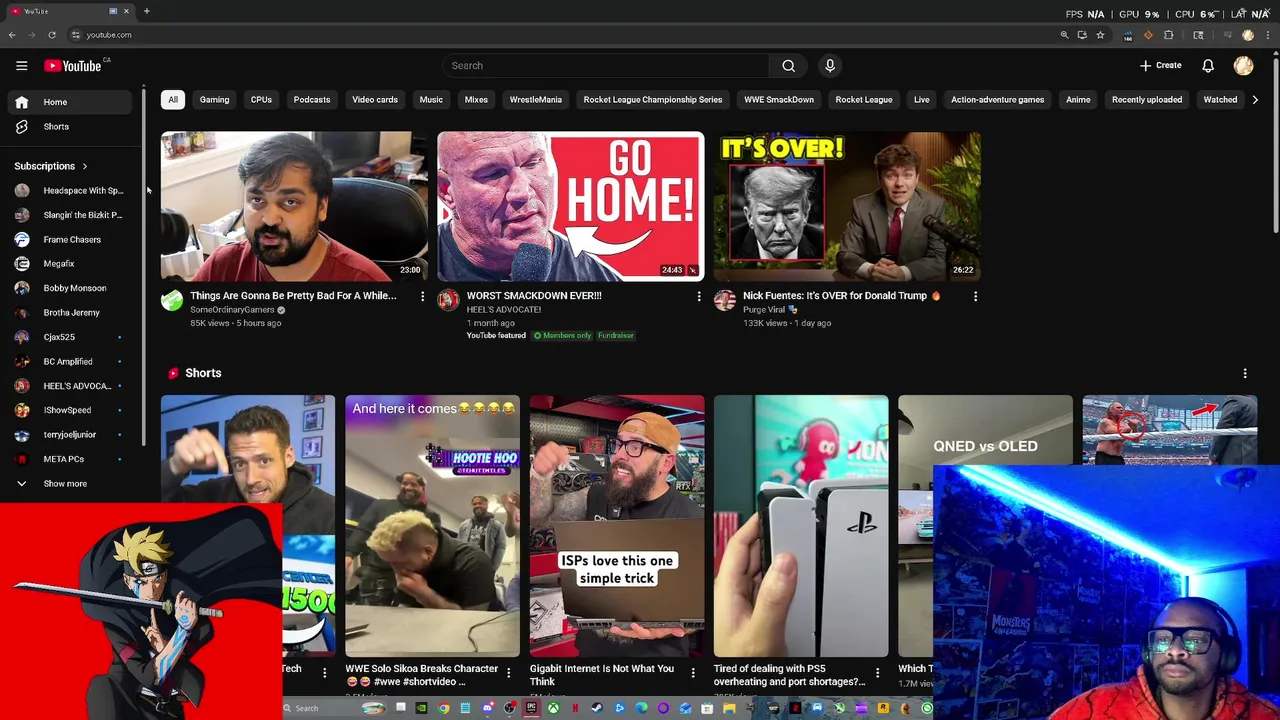Open the Things Are Gonna Be Pretty Bad title
Screen dimensions: 1280x720
pyautogui.click(x=293, y=296)
